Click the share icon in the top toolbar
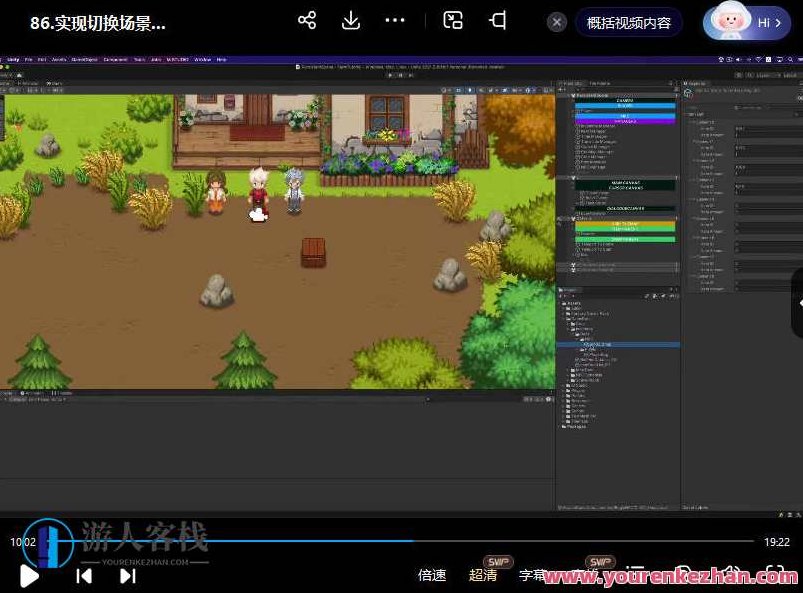Viewport: 803px width, 593px height. 306,20
